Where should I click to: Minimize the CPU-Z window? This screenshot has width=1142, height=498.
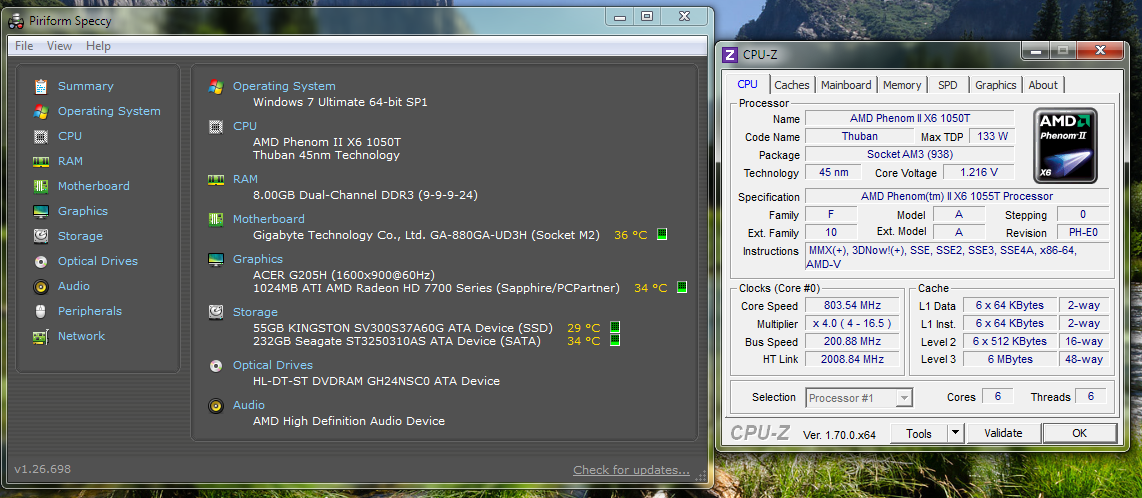click(1034, 50)
